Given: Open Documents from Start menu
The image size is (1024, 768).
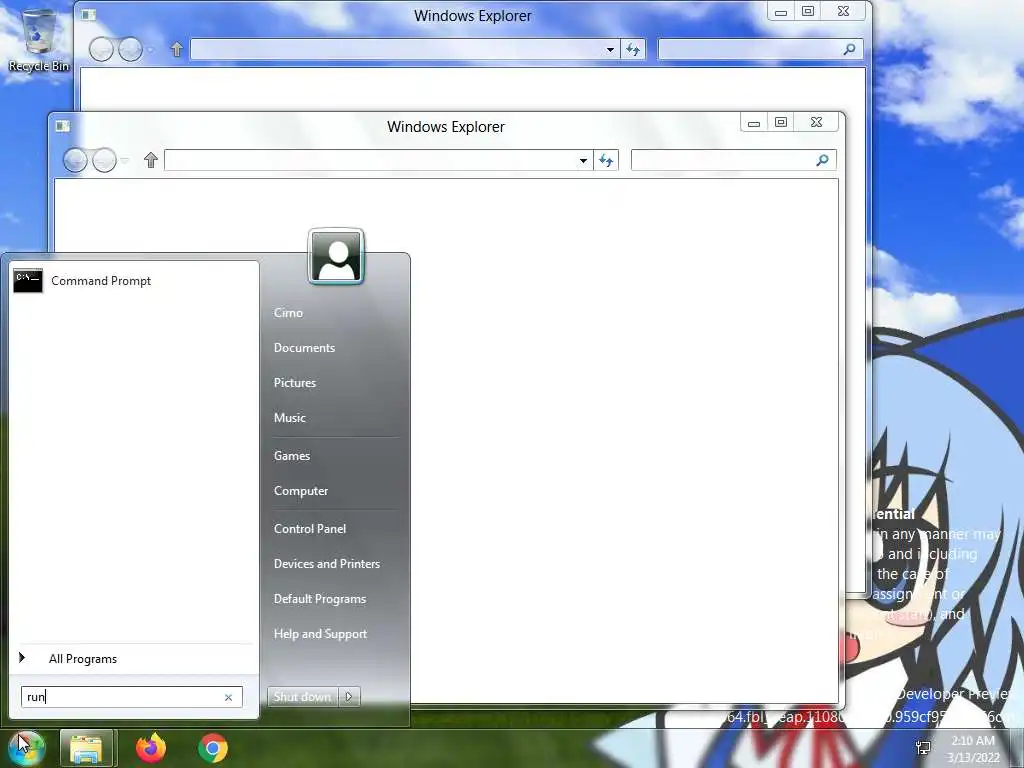Looking at the screenshot, I should point(304,348).
